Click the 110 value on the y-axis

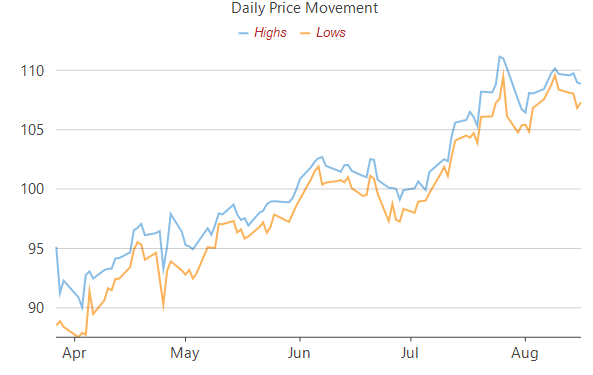pyautogui.click(x=32, y=71)
